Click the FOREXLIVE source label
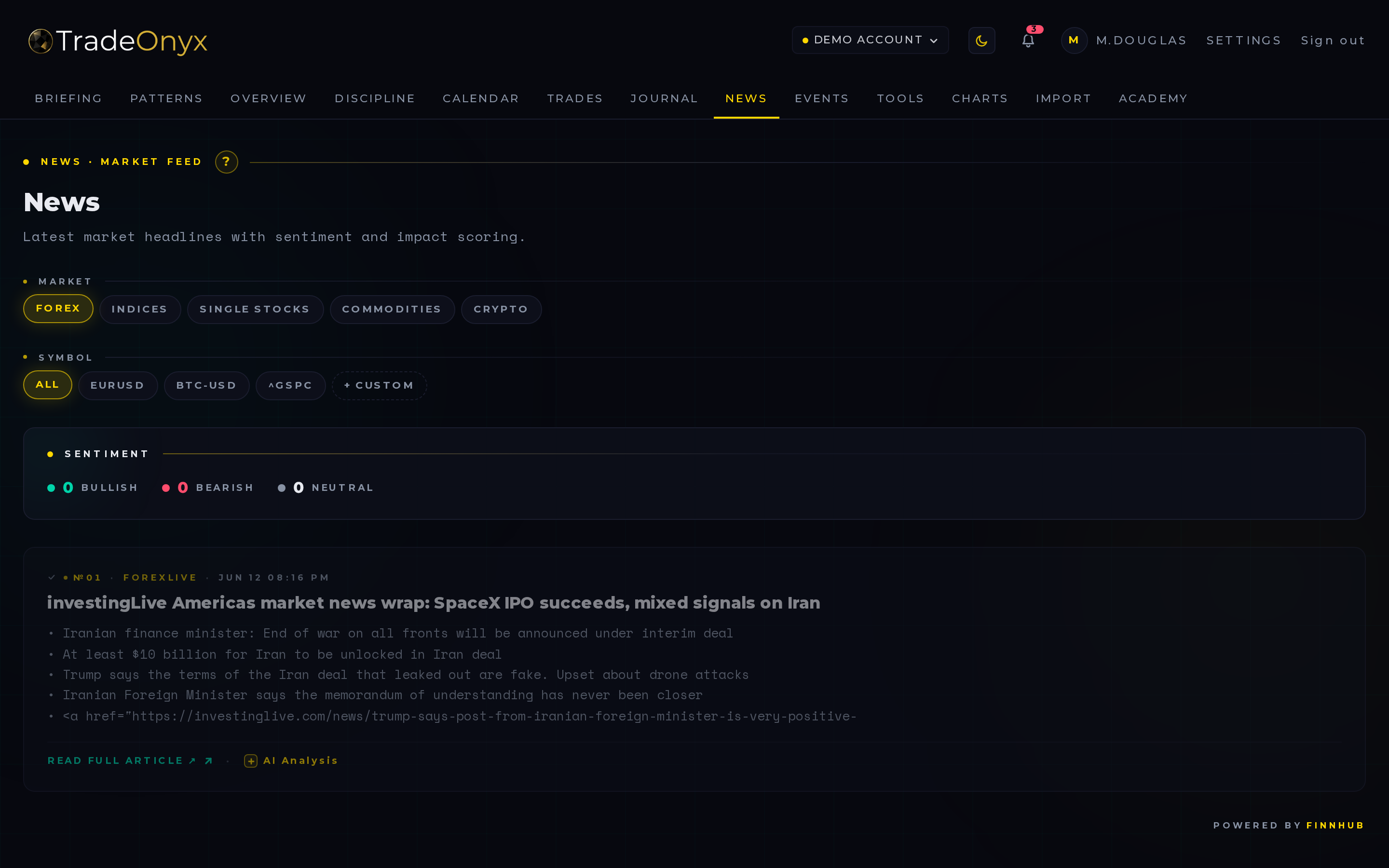 point(160,578)
